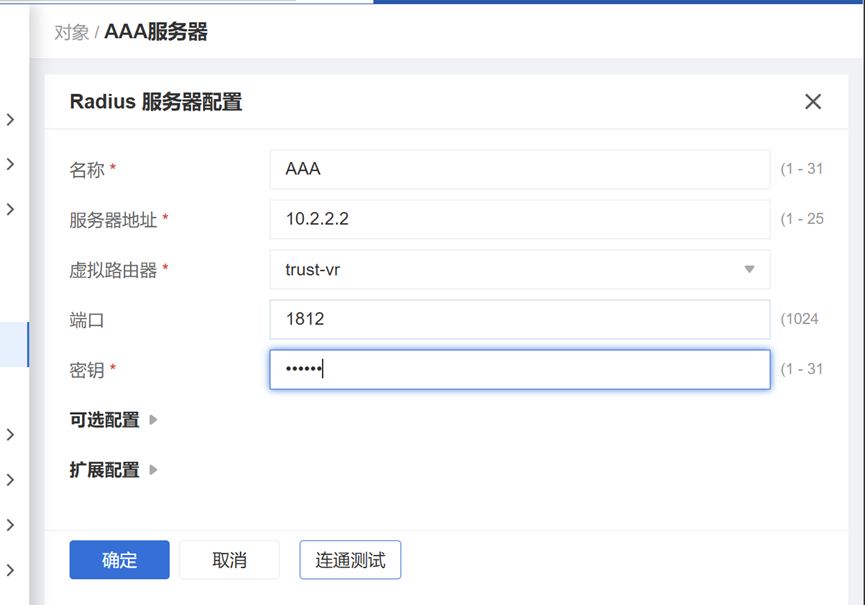Click the 取消 button
The height and width of the screenshot is (605, 865).
point(229,560)
